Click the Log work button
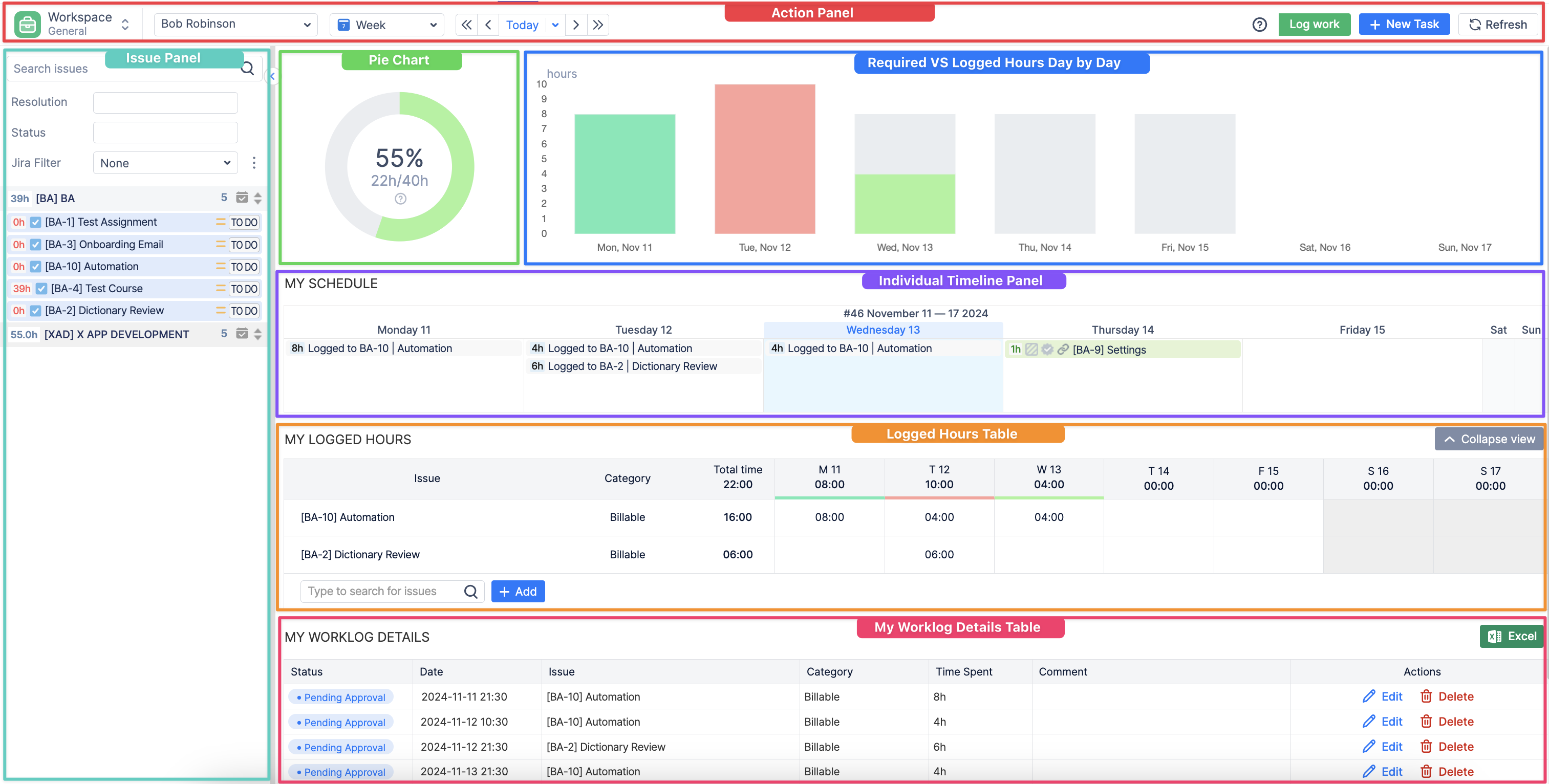1549x784 pixels. pyautogui.click(x=1314, y=24)
